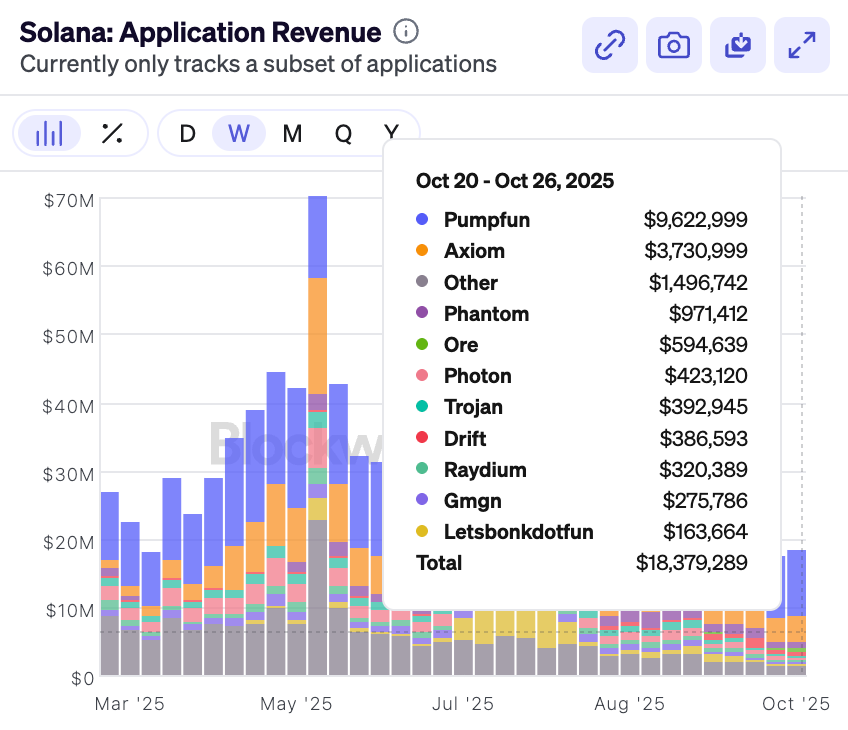Select the monthly (M) interval
The width and height of the screenshot is (848, 730).
pyautogui.click(x=292, y=133)
